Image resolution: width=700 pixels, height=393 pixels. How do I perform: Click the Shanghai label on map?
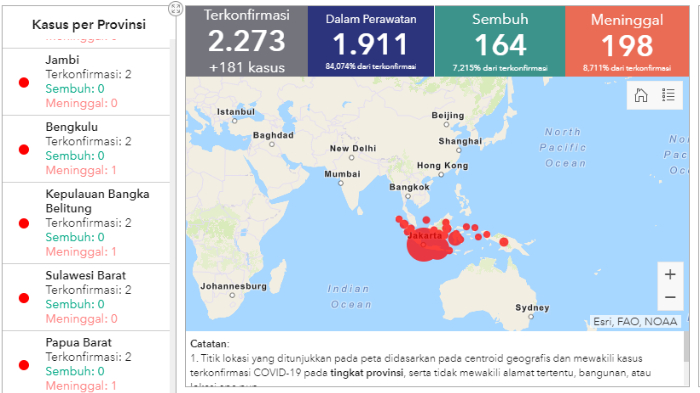click(460, 141)
